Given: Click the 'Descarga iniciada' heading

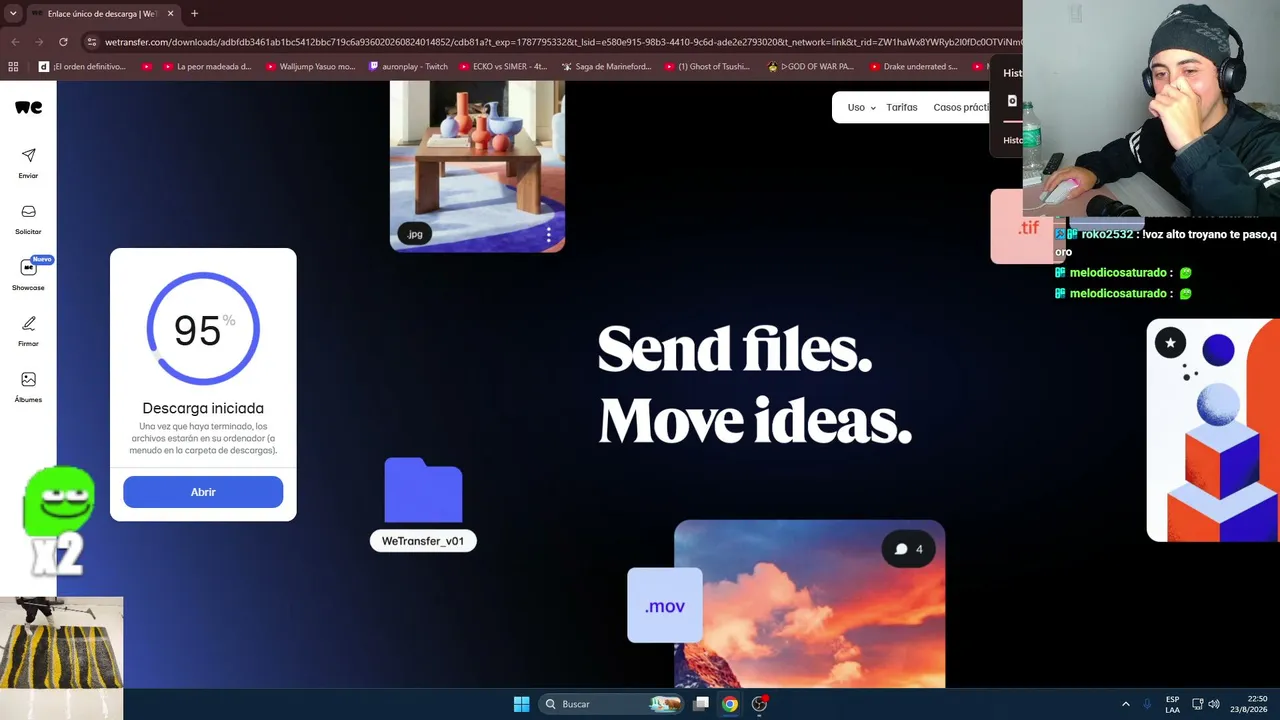Looking at the screenshot, I should click(203, 408).
